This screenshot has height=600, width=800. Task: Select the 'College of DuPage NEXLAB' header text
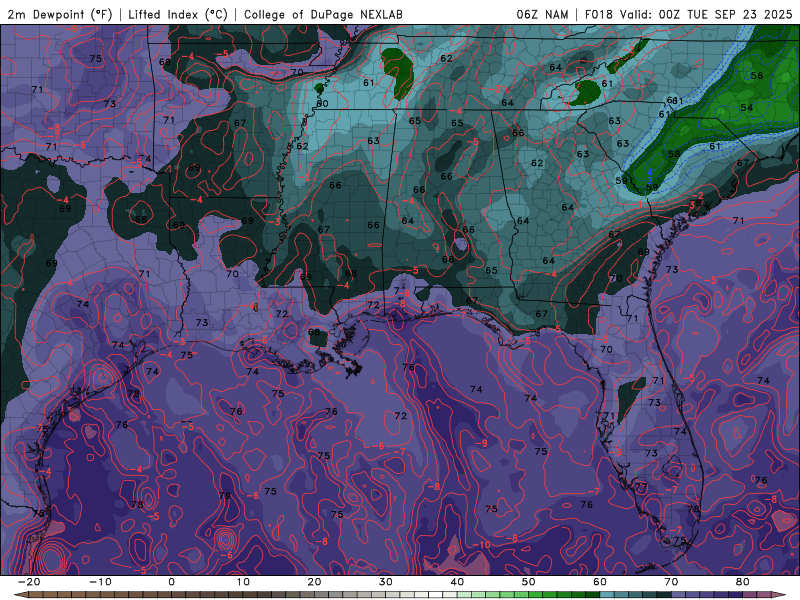323,14
